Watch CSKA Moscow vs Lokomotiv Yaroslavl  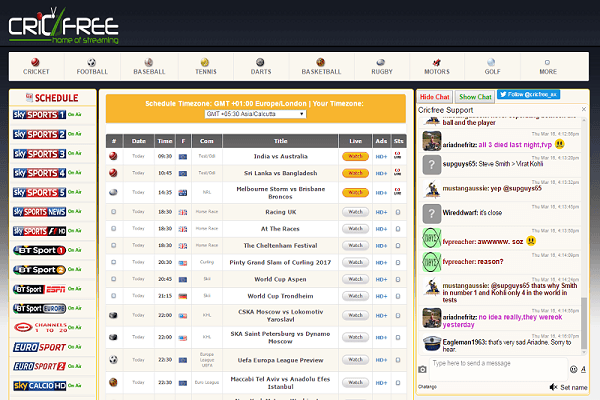[355, 315]
